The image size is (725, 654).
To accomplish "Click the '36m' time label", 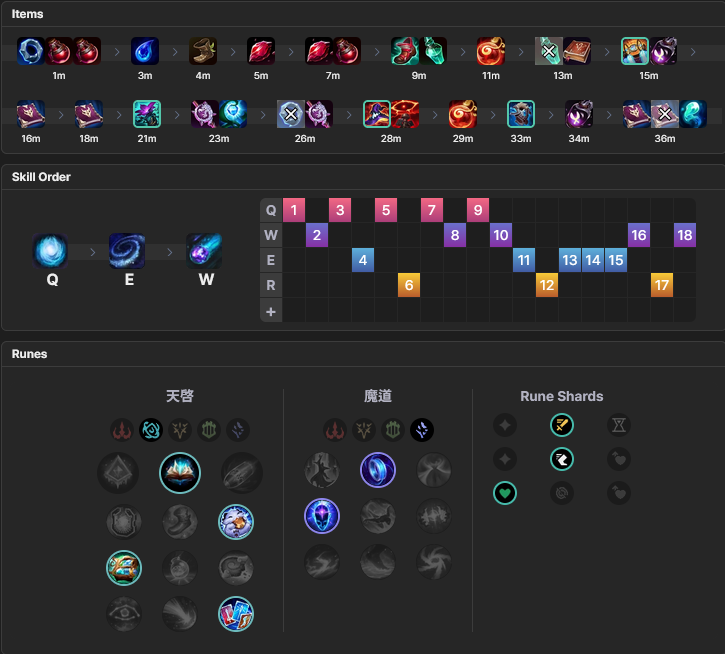I will [x=665, y=139].
